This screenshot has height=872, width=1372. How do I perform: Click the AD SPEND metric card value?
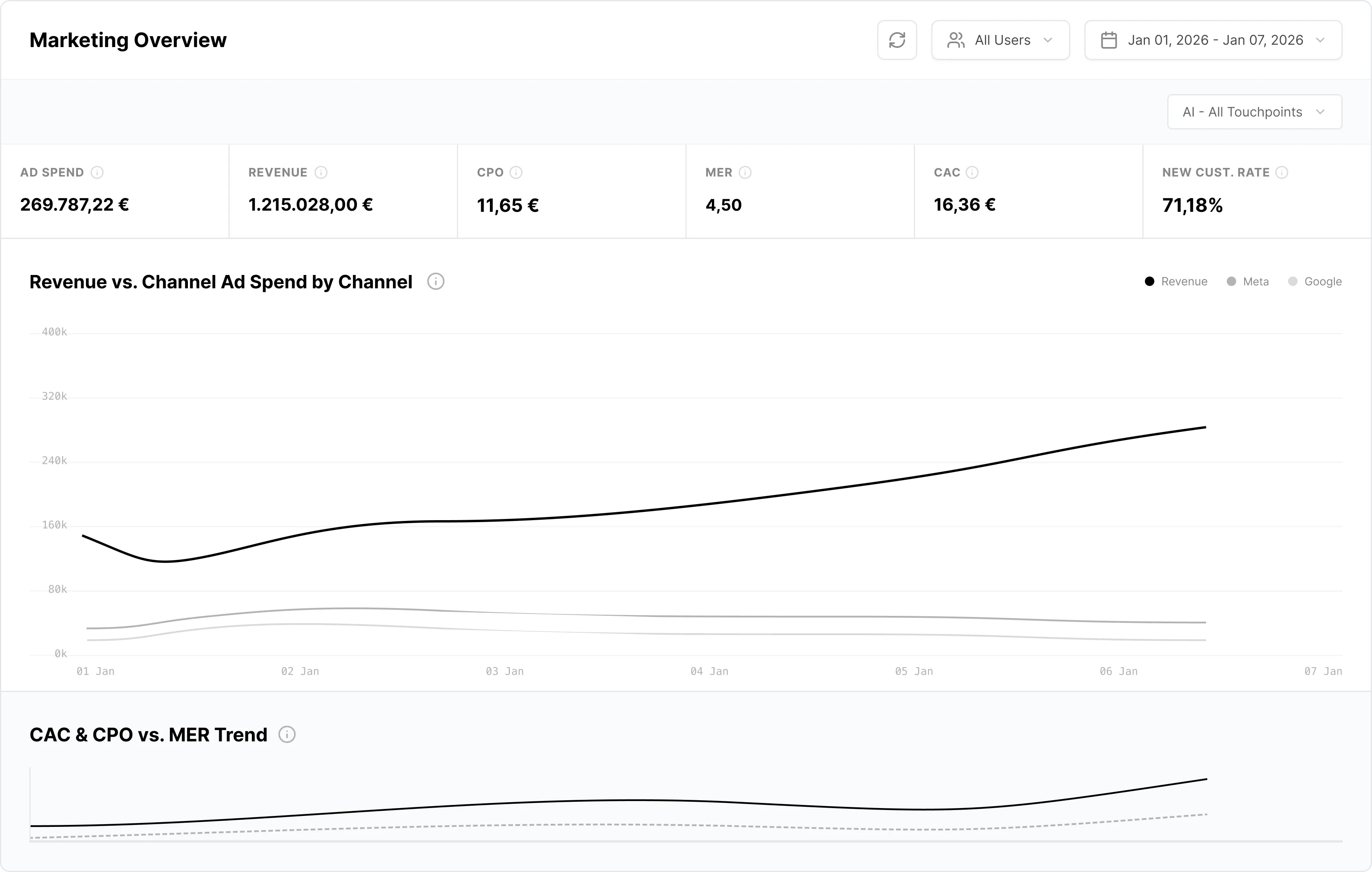pyautogui.click(x=75, y=205)
